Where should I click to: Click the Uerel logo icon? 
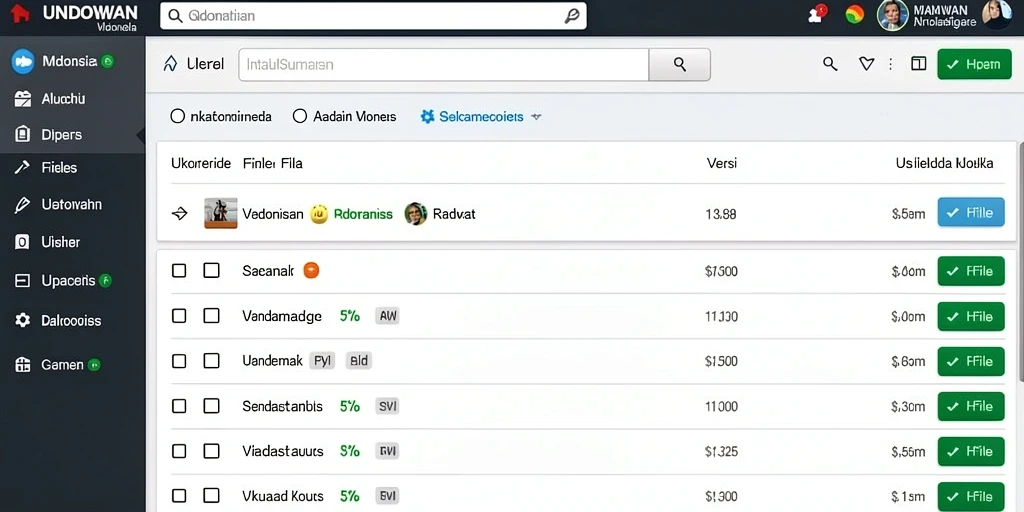(x=170, y=63)
